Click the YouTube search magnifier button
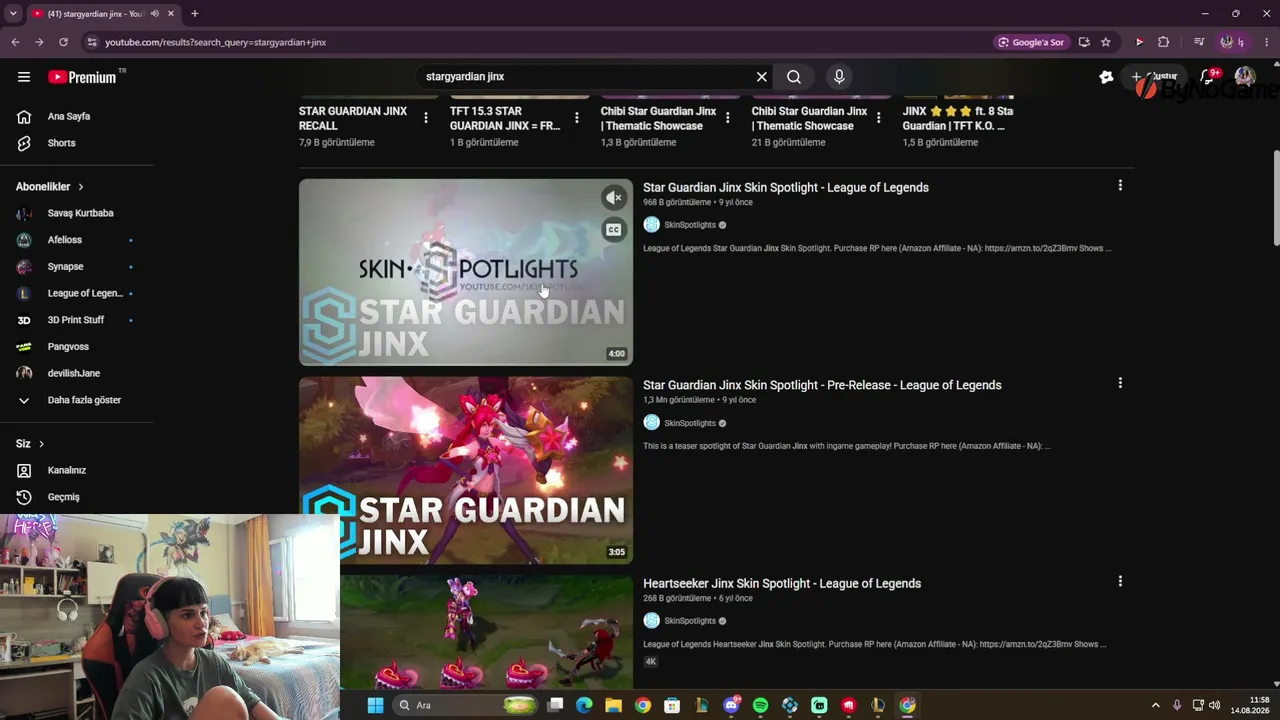 click(x=794, y=77)
